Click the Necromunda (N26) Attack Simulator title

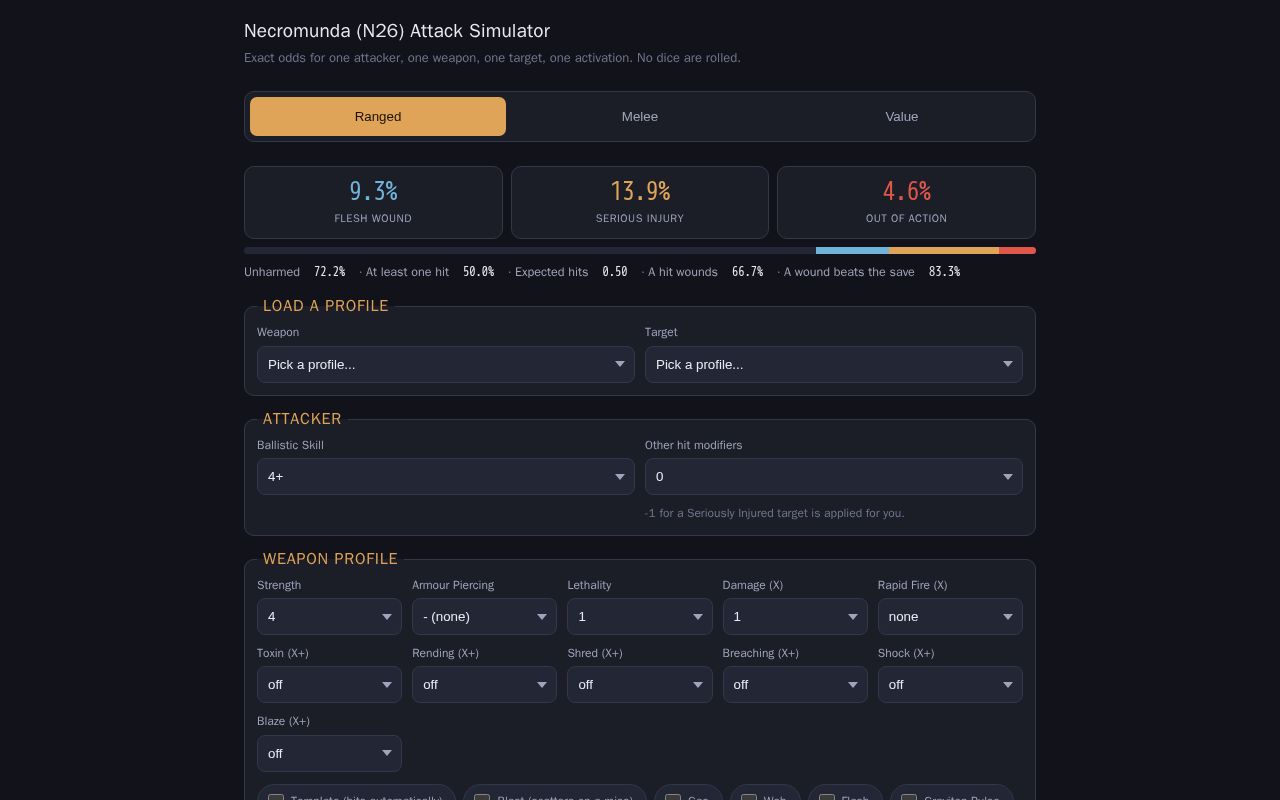(397, 31)
